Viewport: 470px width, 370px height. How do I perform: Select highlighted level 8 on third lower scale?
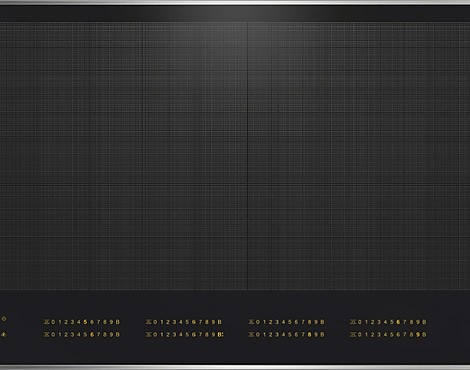(309, 334)
